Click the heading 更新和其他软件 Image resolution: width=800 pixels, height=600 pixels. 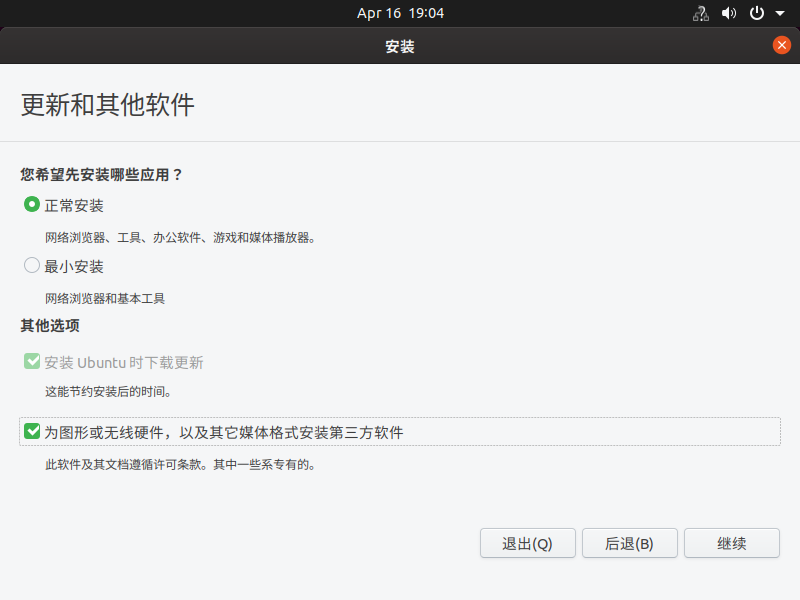pyautogui.click(x=108, y=105)
